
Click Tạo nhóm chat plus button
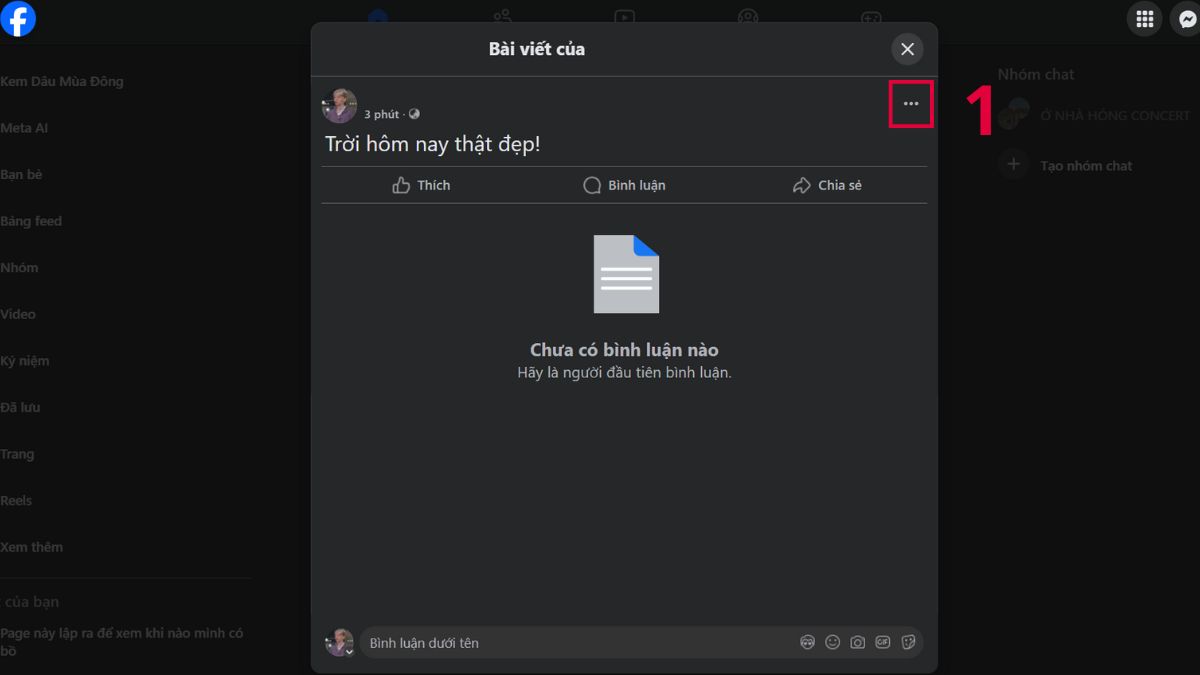coord(1013,165)
